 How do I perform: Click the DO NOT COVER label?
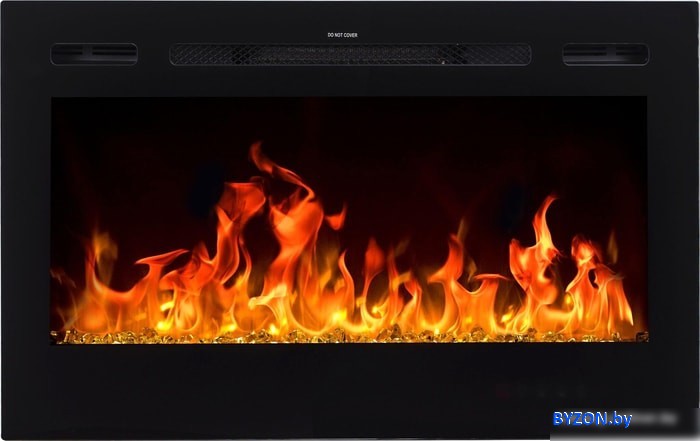tap(342, 35)
